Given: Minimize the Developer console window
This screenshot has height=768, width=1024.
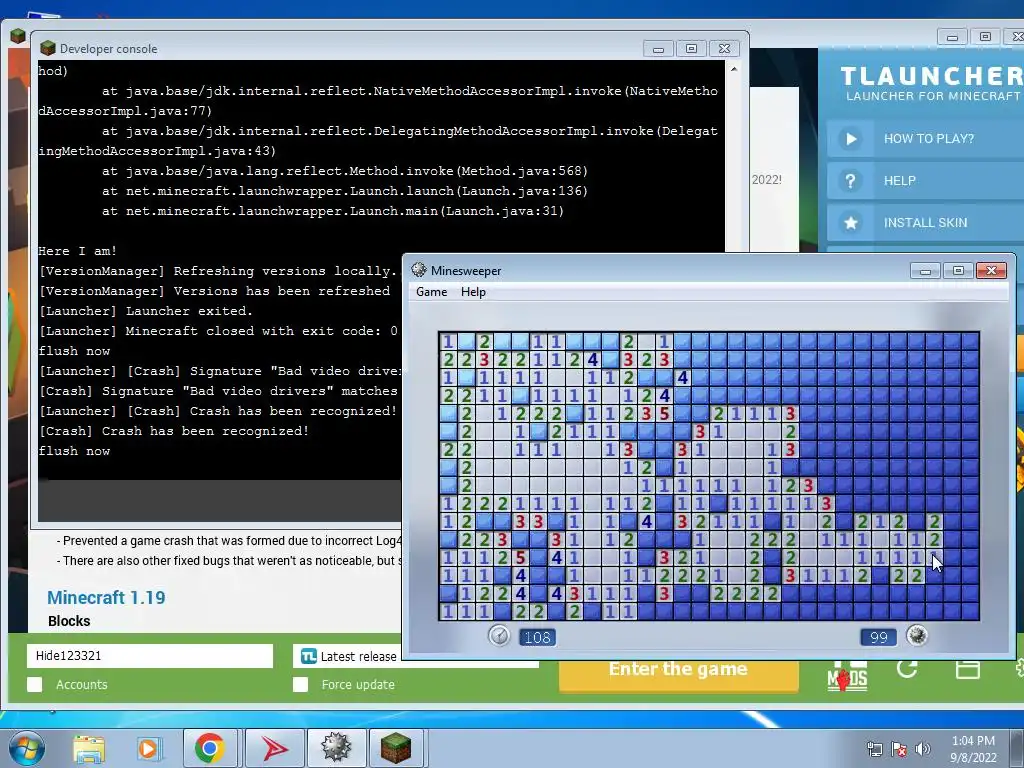Looking at the screenshot, I should coord(658,49).
